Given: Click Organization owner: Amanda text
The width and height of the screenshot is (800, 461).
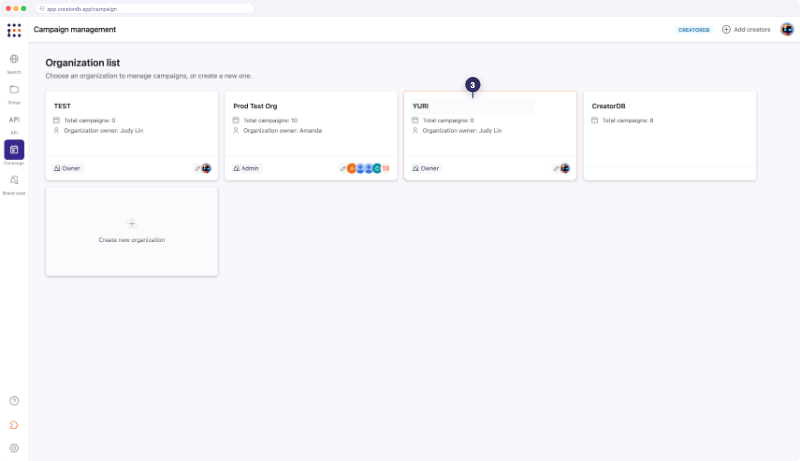Looking at the screenshot, I should coord(283,131).
